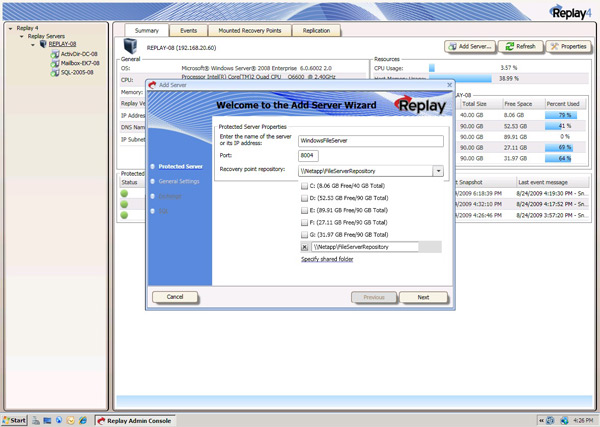Open the Mounted Recovery Points tab

point(248,31)
